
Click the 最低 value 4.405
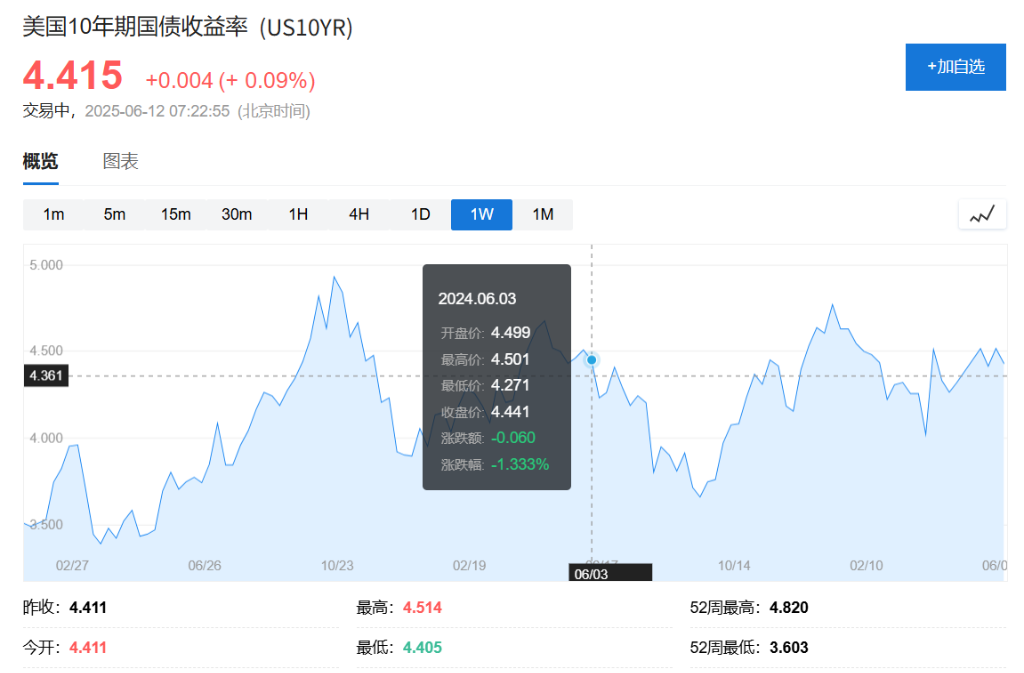click(423, 647)
